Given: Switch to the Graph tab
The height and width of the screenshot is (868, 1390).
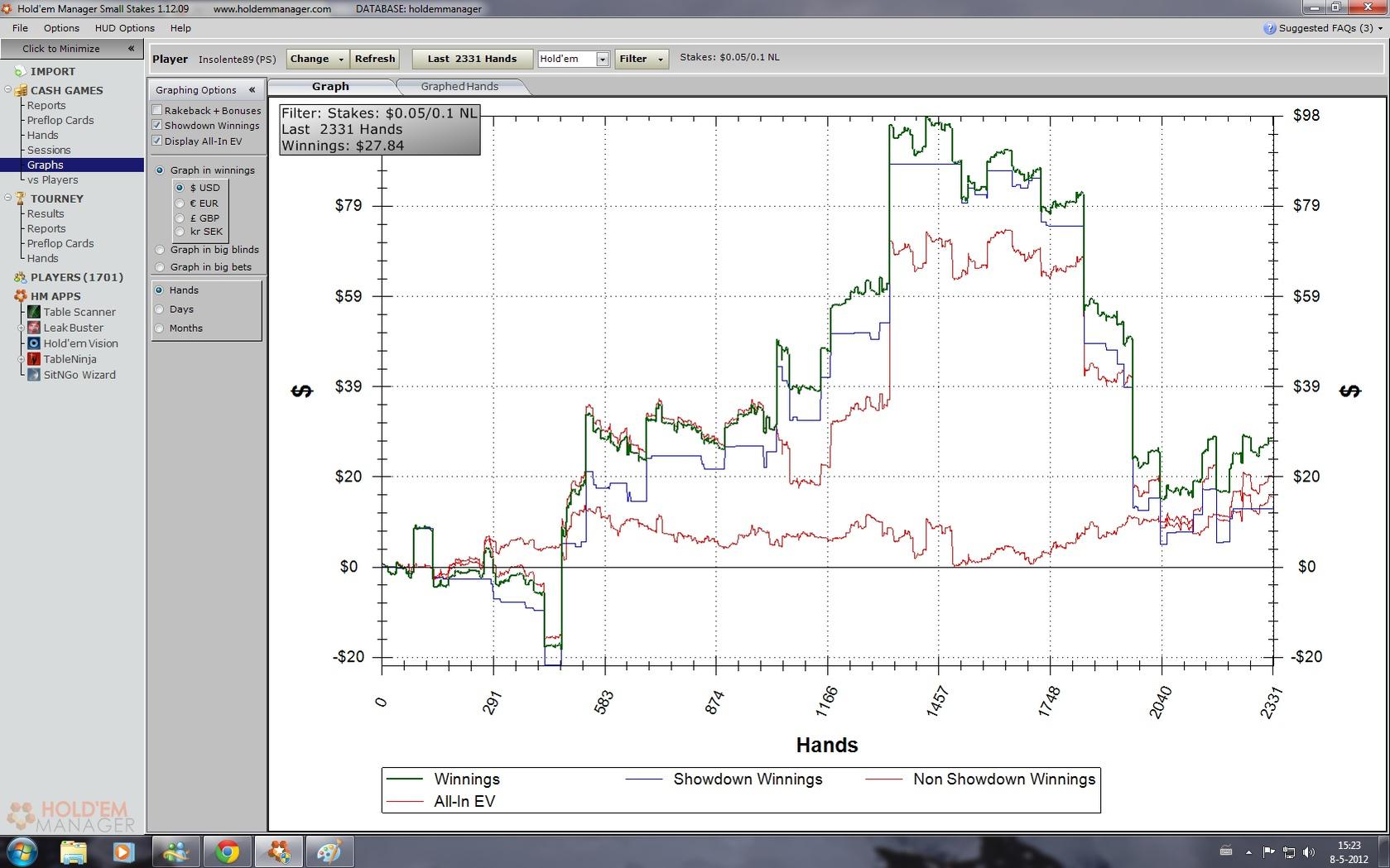Looking at the screenshot, I should [330, 86].
